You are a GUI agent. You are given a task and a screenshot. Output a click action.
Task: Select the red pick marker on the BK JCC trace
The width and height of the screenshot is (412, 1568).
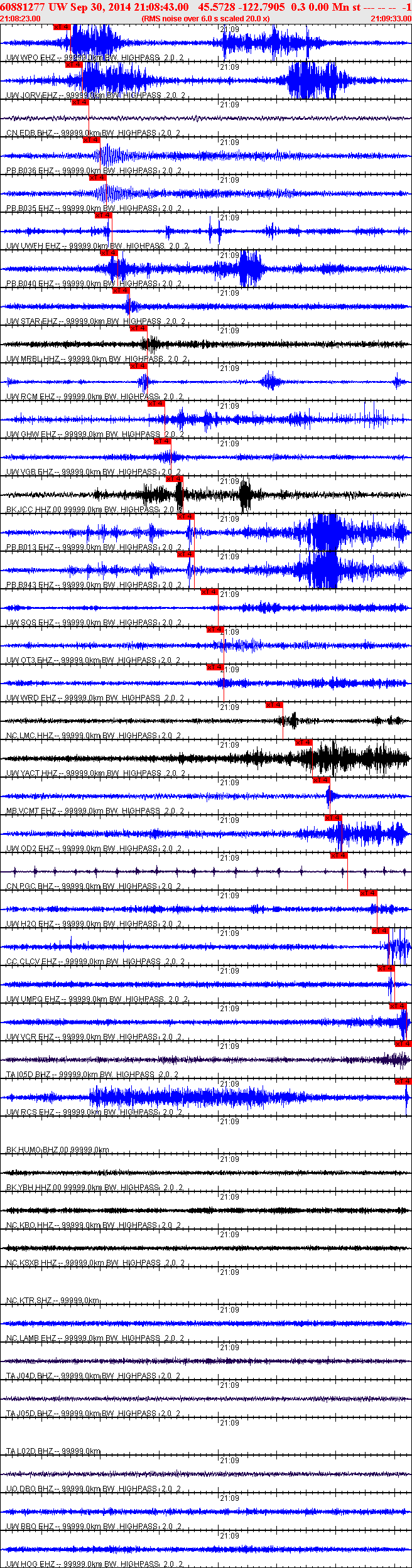[175, 479]
